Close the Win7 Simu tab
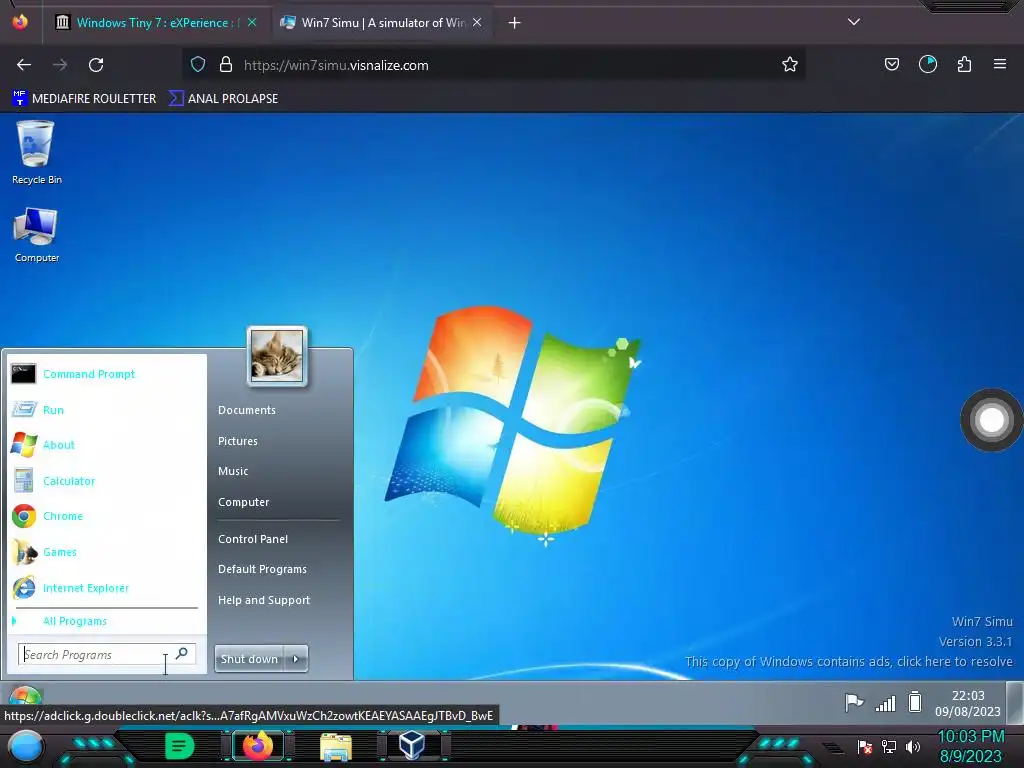This screenshot has width=1024, height=768. (477, 22)
